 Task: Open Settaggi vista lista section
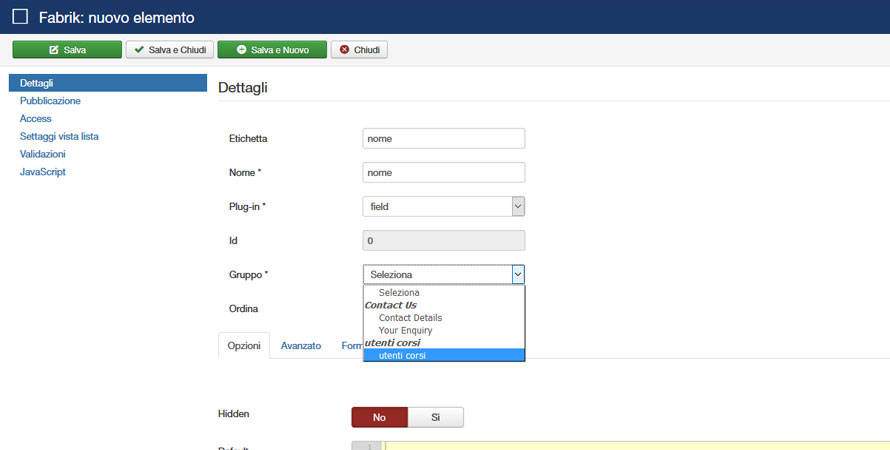tap(59, 136)
